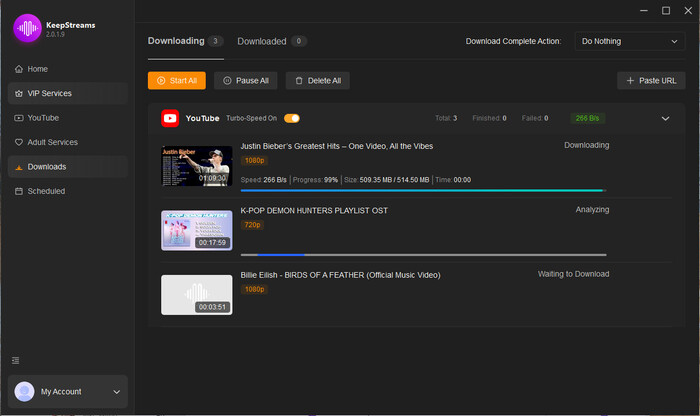Toggle the Turbo-Speed switch off
Screen dimensions: 700x416
(292, 118)
